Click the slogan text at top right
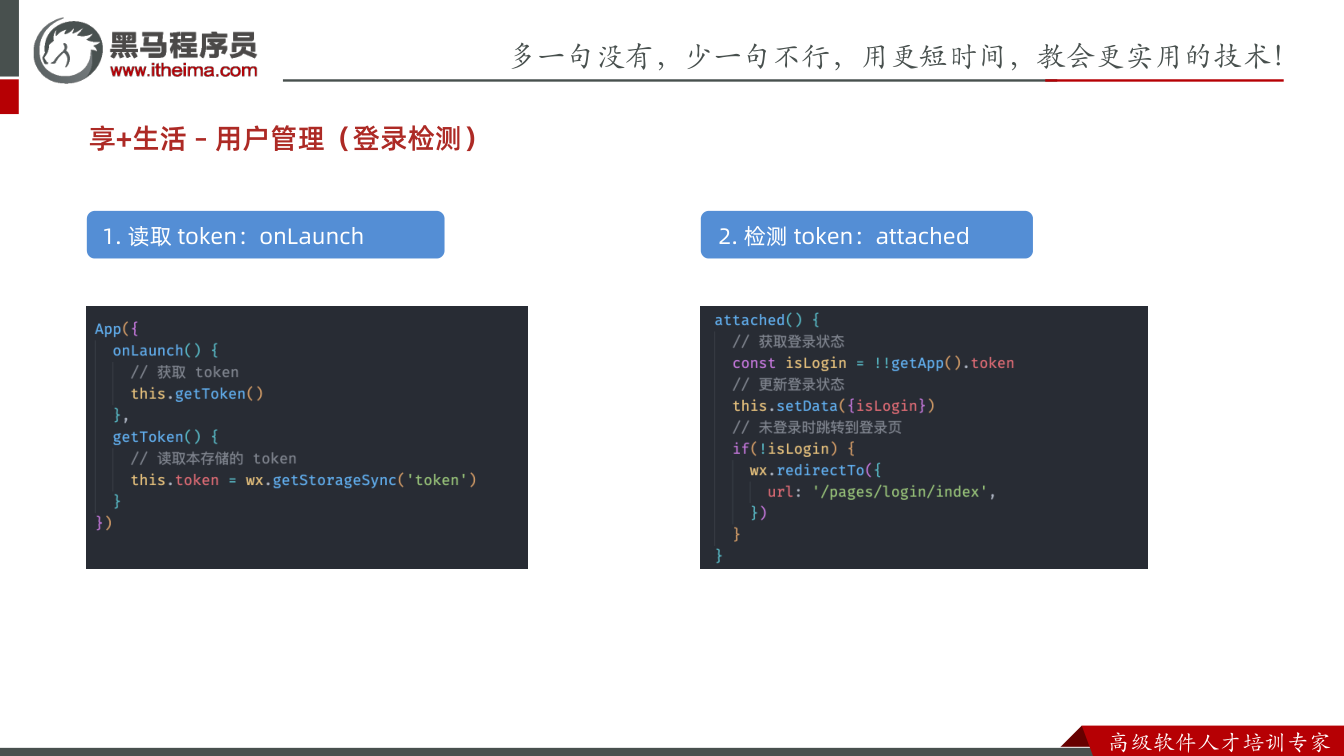 [897, 56]
